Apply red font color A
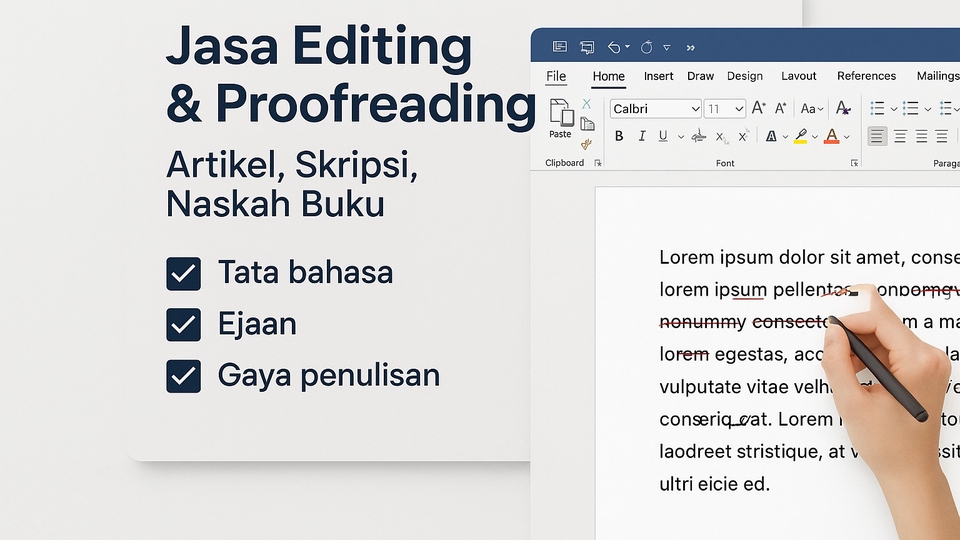 (x=831, y=137)
